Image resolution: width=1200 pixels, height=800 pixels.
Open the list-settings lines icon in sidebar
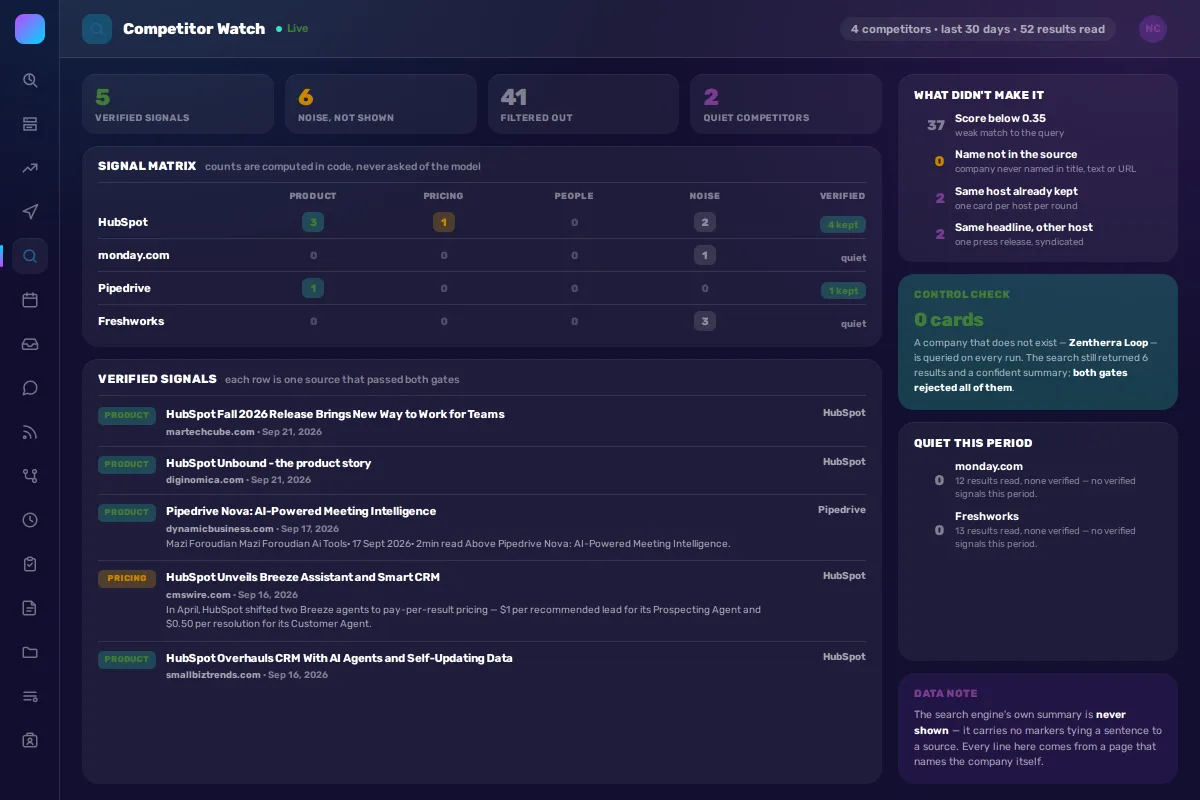coord(30,696)
